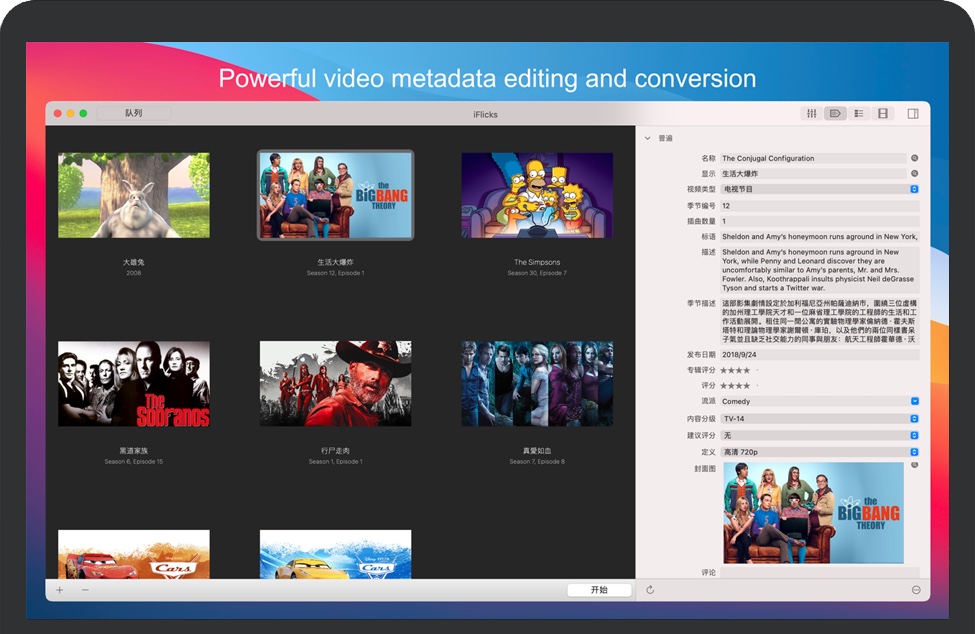Image resolution: width=975 pixels, height=634 pixels.
Task: Open the sliders settings view in toolbar
Action: (812, 114)
